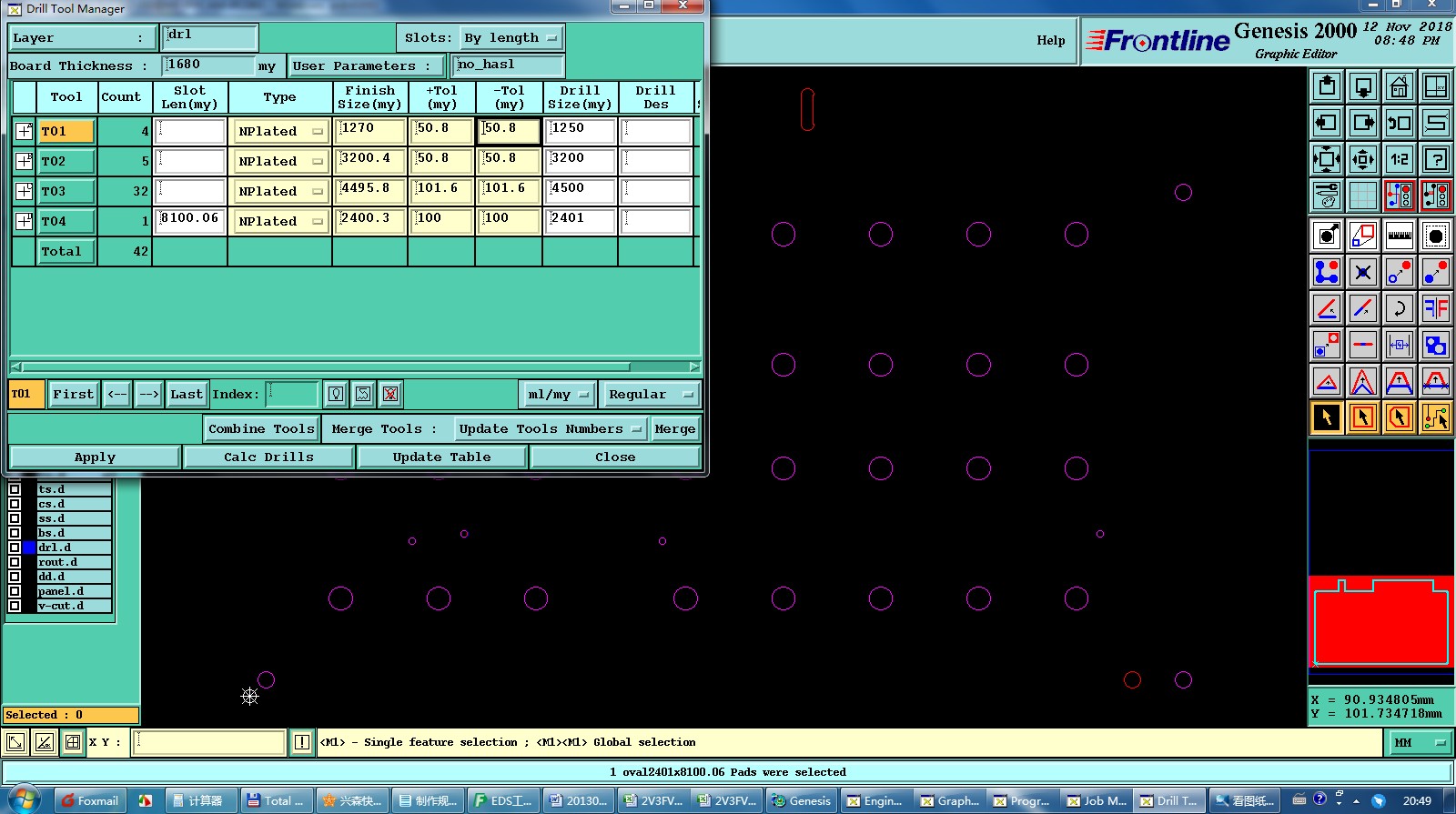Open T04 Type NPlated dropdown

click(x=280, y=221)
